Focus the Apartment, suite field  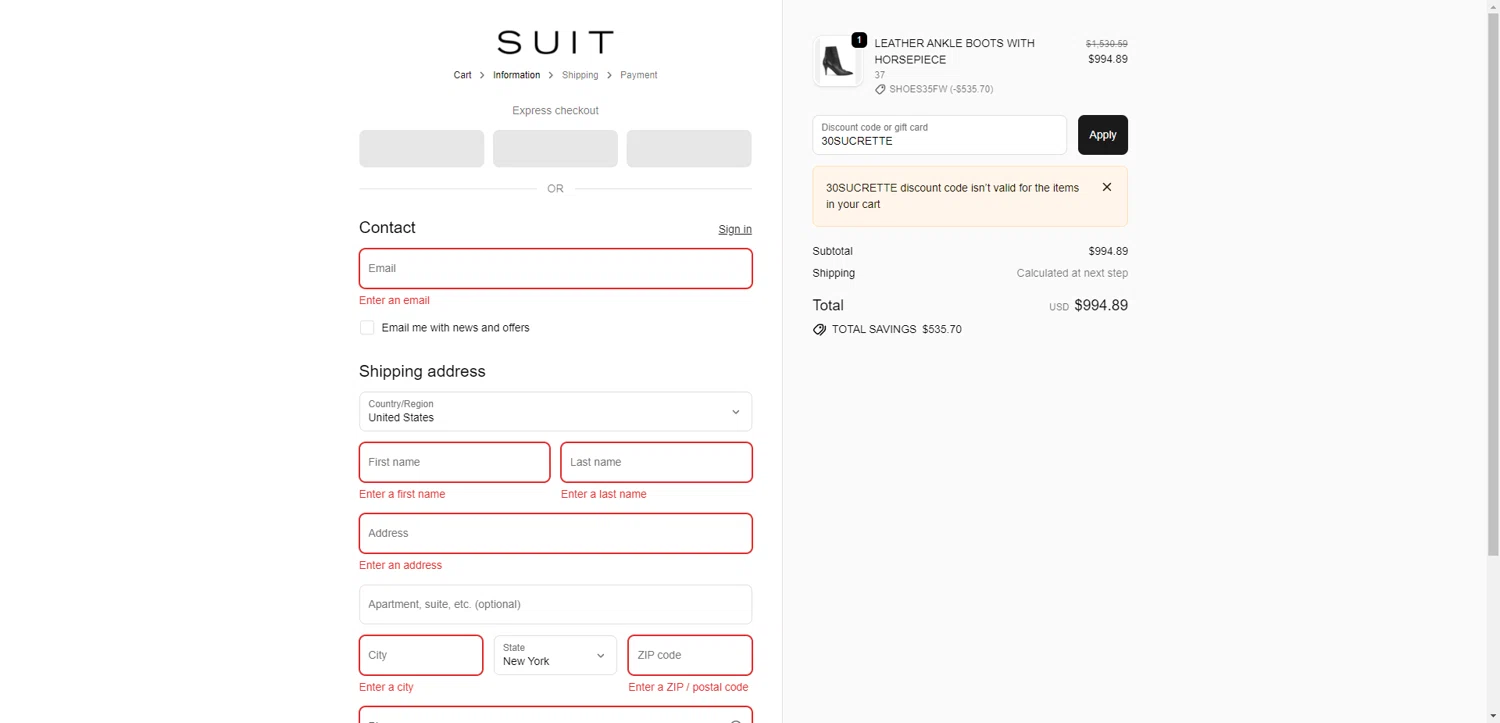[x=555, y=604]
